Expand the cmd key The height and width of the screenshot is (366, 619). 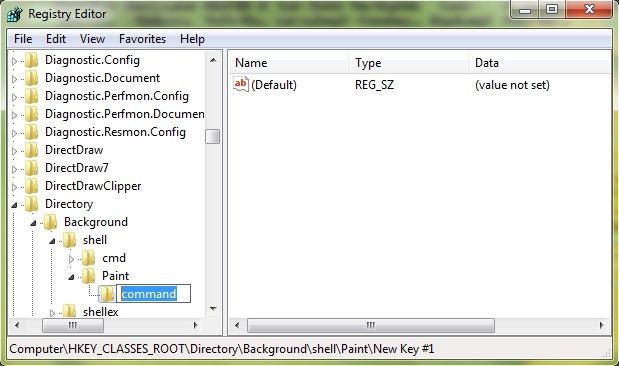pos(71,259)
